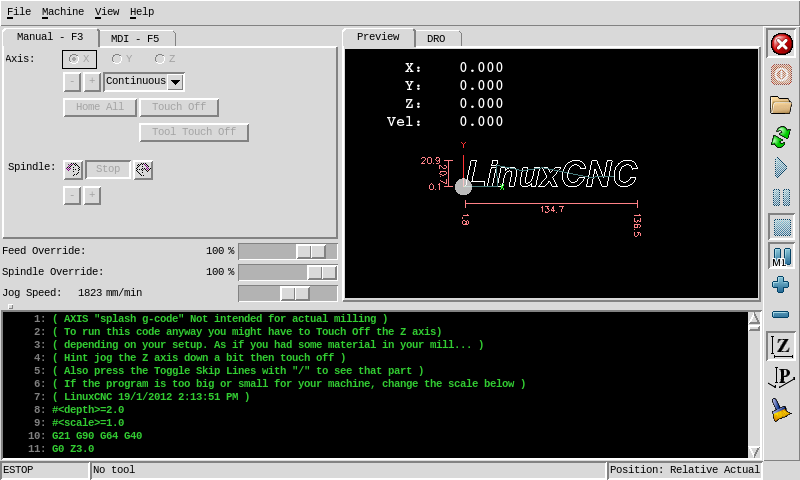Switch to perspective P view icon

point(781,377)
